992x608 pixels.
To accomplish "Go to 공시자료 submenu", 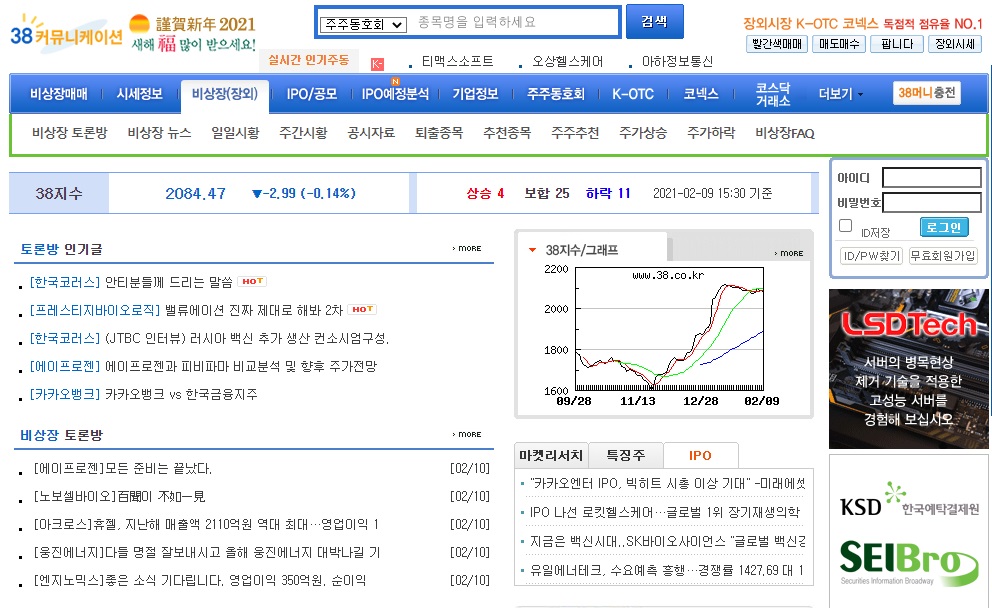I will coord(371,133).
